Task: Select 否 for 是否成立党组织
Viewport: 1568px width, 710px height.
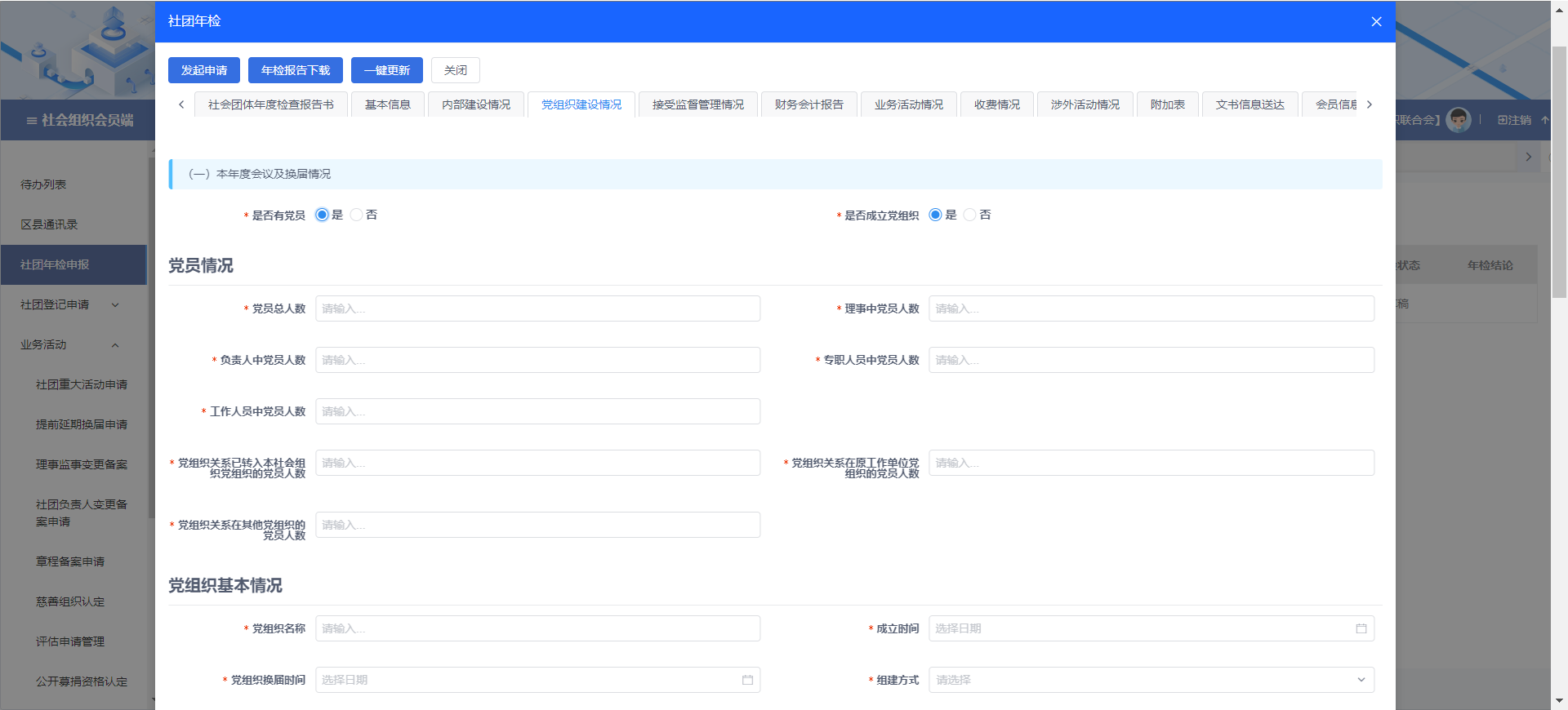Action: click(969, 215)
